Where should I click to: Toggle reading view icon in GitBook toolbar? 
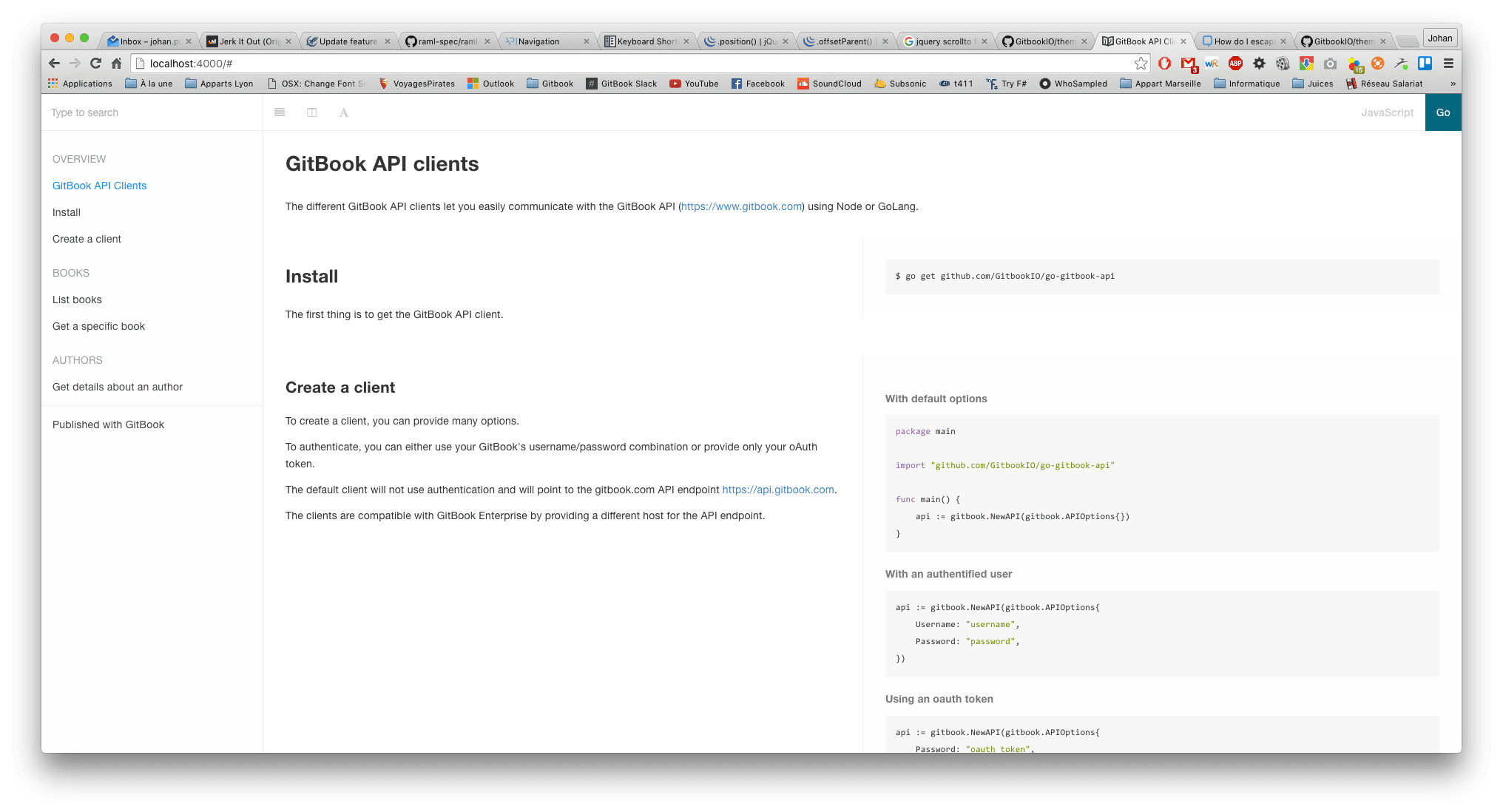312,112
